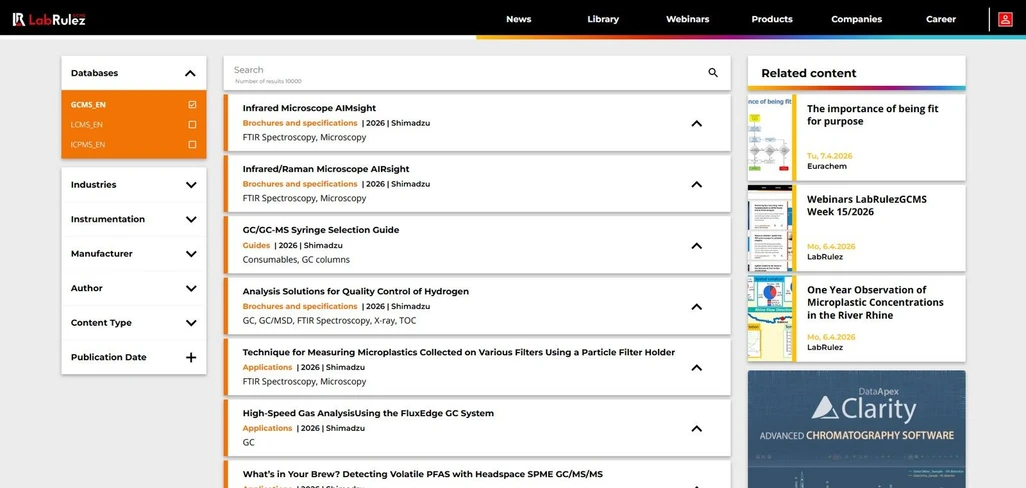Enable the LCMS_EN database checkbox

(192, 125)
